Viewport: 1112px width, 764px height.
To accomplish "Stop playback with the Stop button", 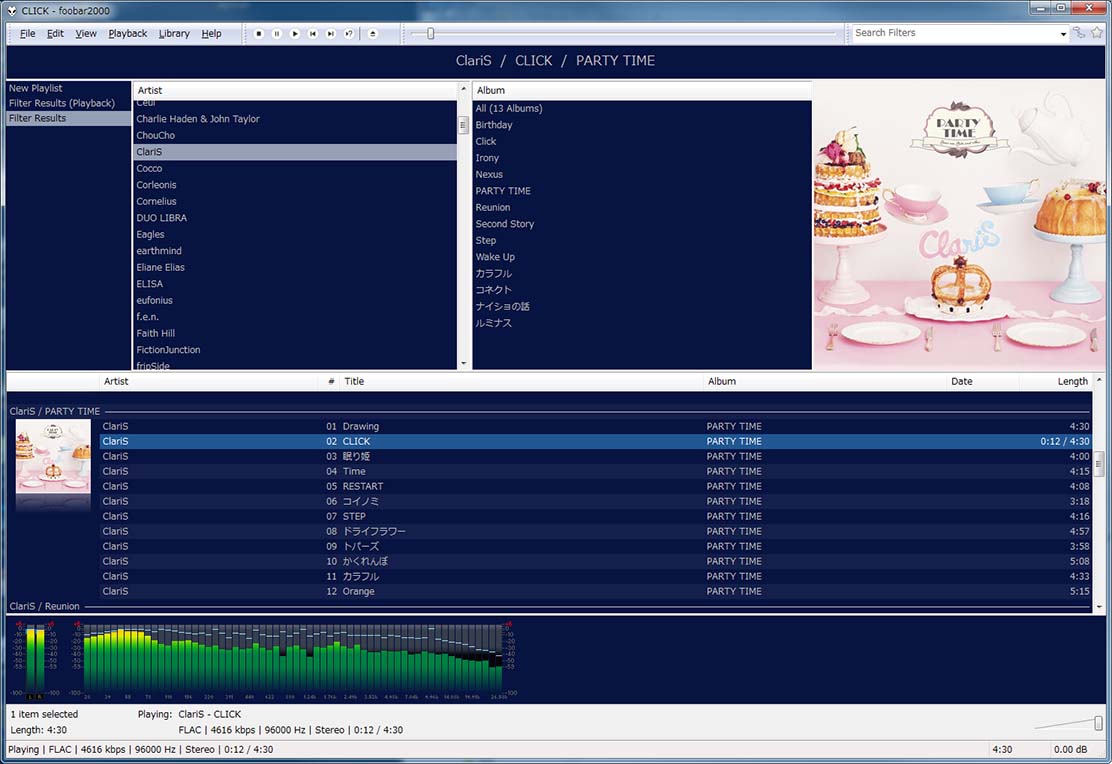I will tap(259, 33).
